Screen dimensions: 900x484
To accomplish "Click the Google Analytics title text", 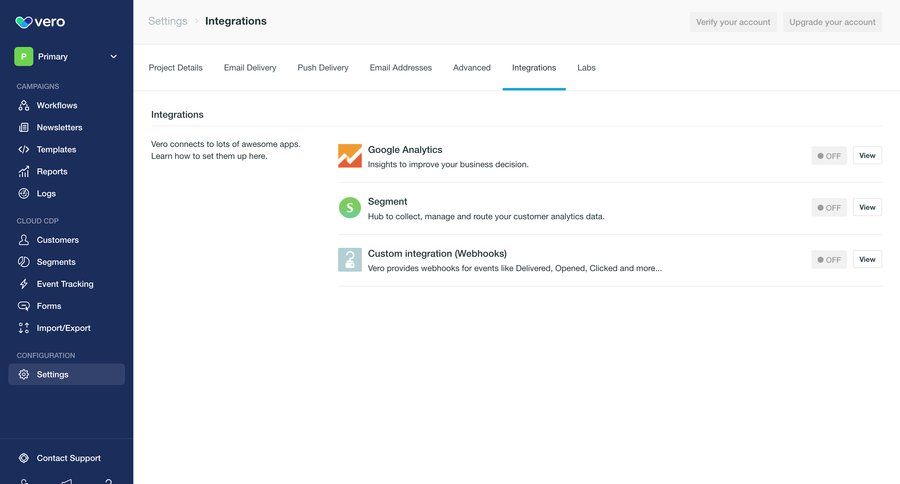I will 405,149.
